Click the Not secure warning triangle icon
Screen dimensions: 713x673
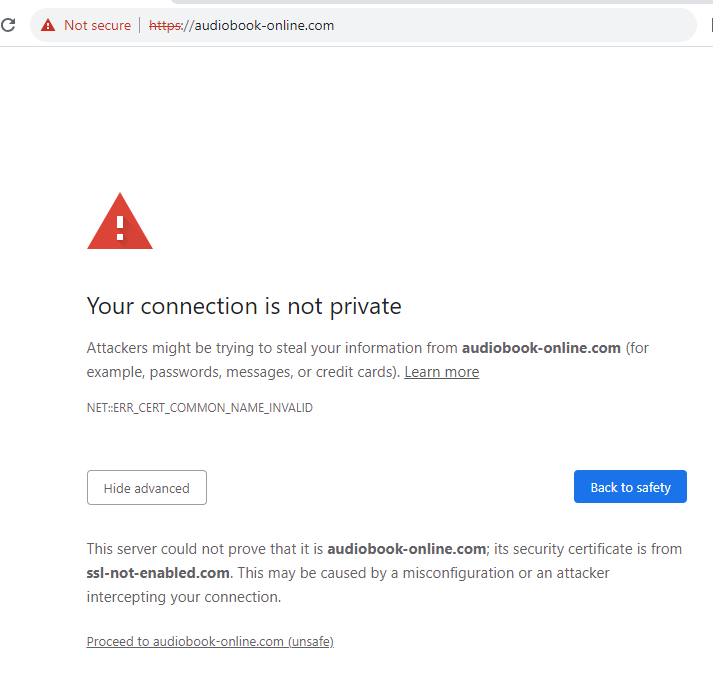pos(48,25)
